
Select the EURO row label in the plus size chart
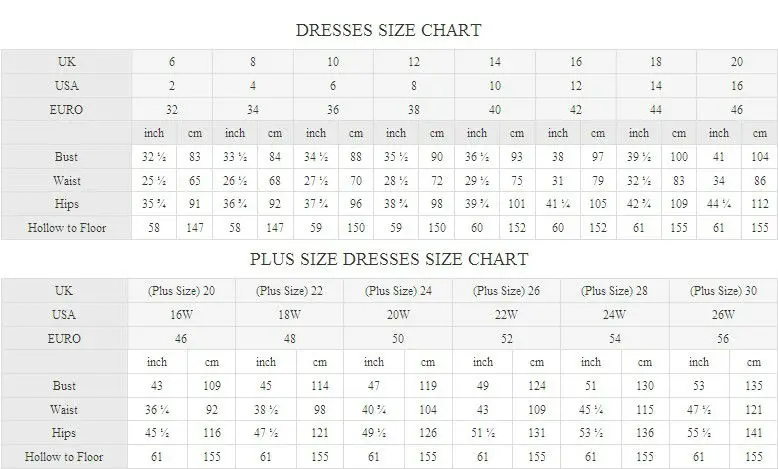click(65, 339)
